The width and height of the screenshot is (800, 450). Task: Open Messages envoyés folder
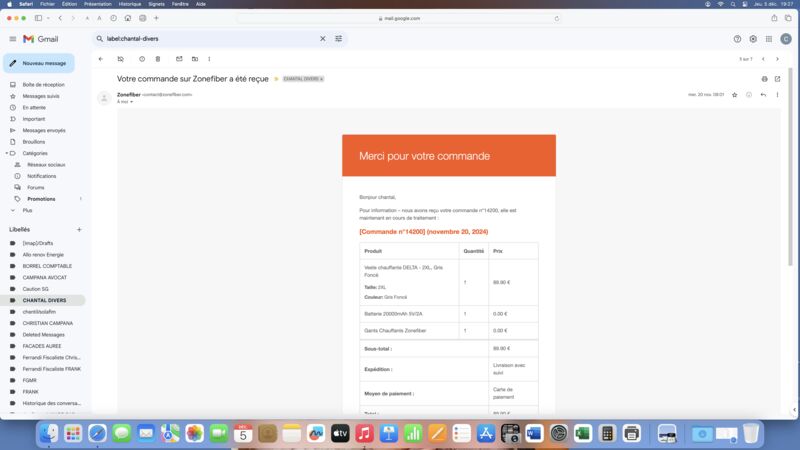pyautogui.click(x=44, y=131)
